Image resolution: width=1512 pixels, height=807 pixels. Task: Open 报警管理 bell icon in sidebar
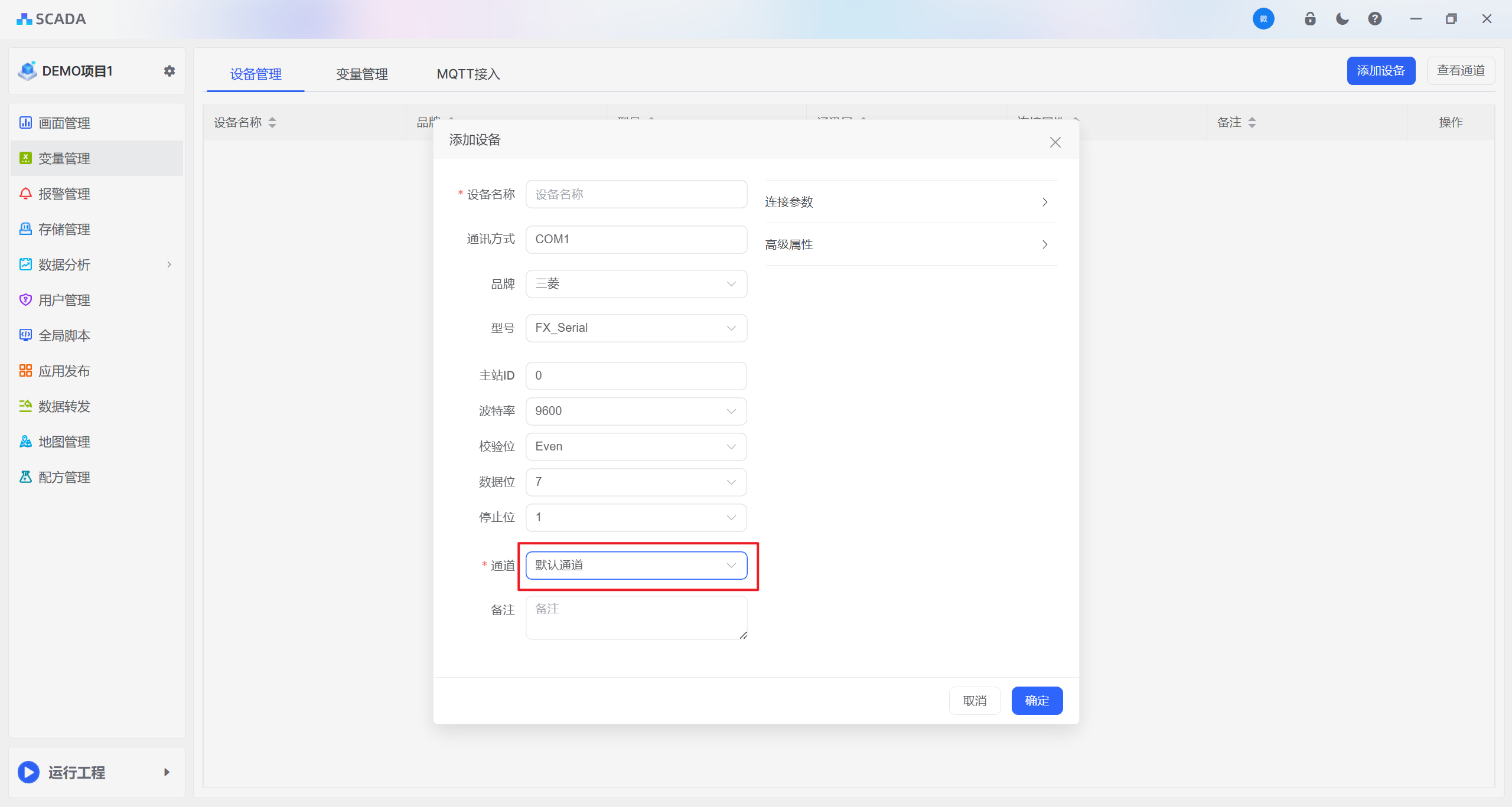[25, 194]
